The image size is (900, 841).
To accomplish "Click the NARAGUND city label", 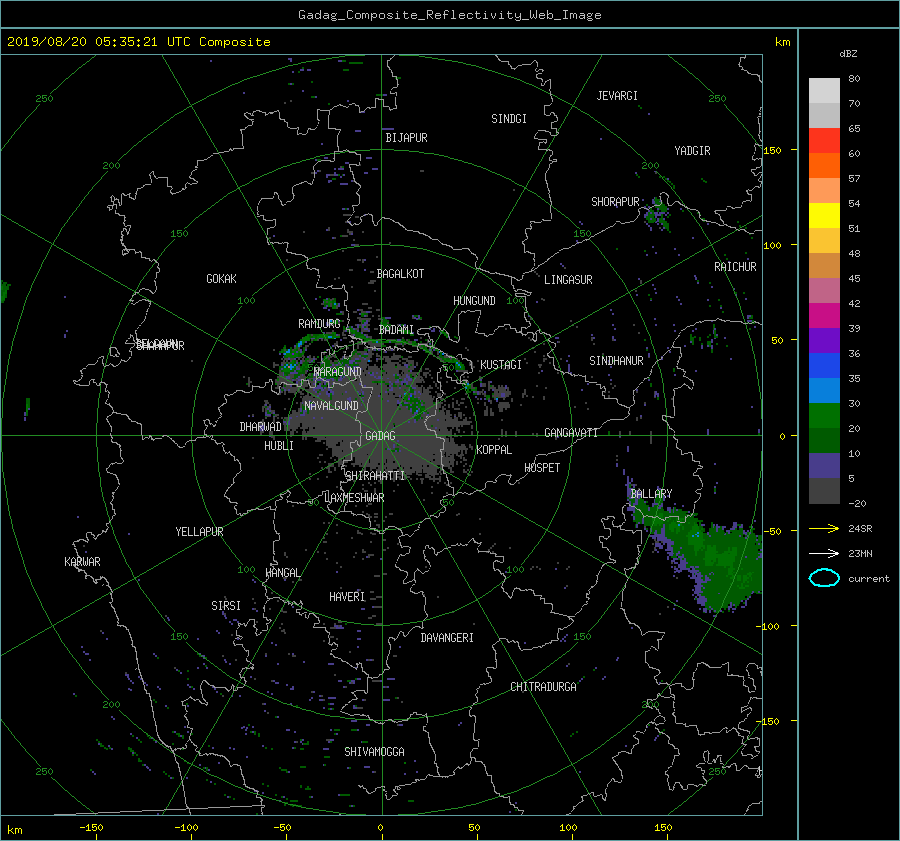I will (x=338, y=372).
